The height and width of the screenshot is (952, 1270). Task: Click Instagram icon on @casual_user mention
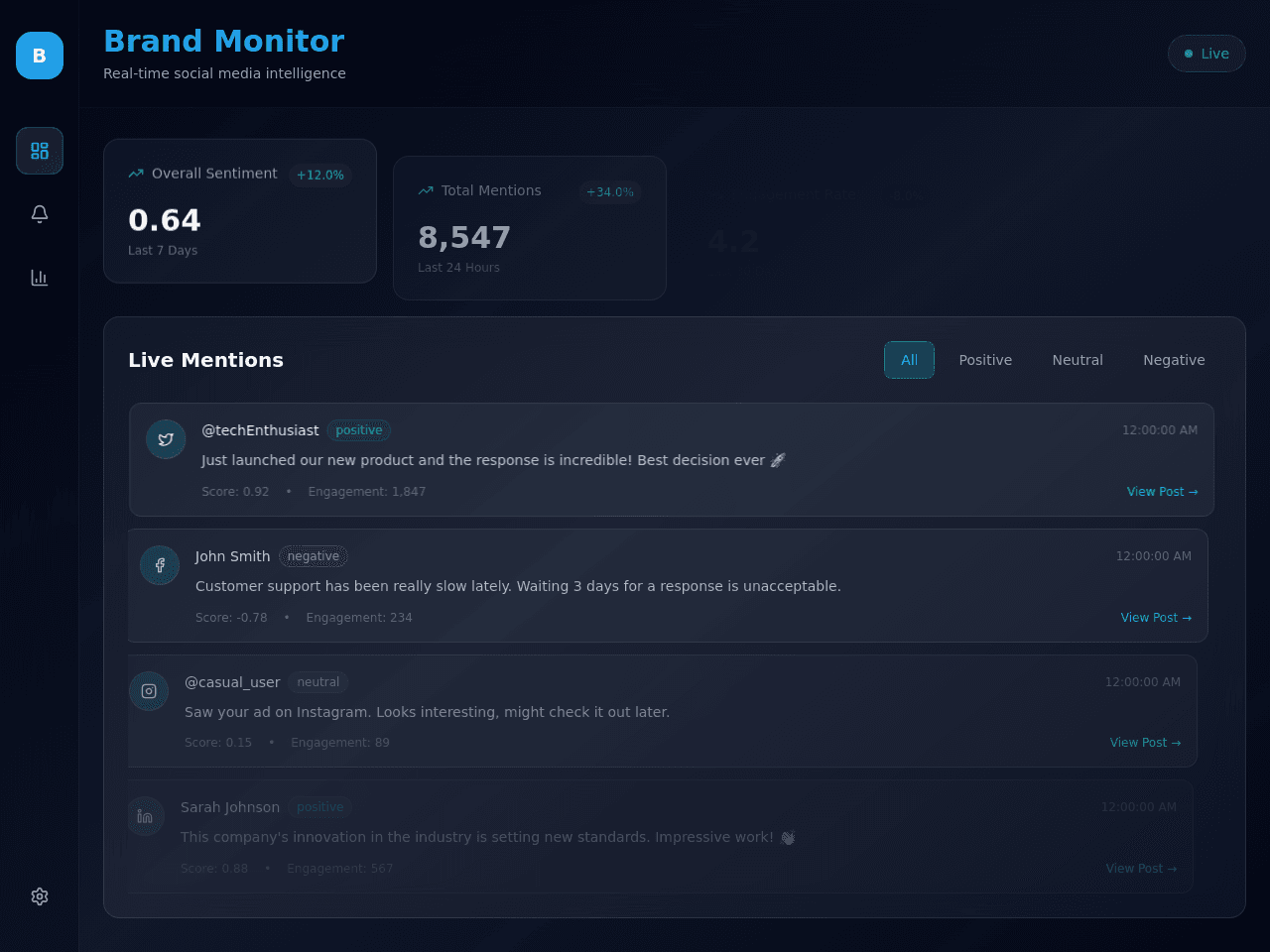pyautogui.click(x=149, y=691)
